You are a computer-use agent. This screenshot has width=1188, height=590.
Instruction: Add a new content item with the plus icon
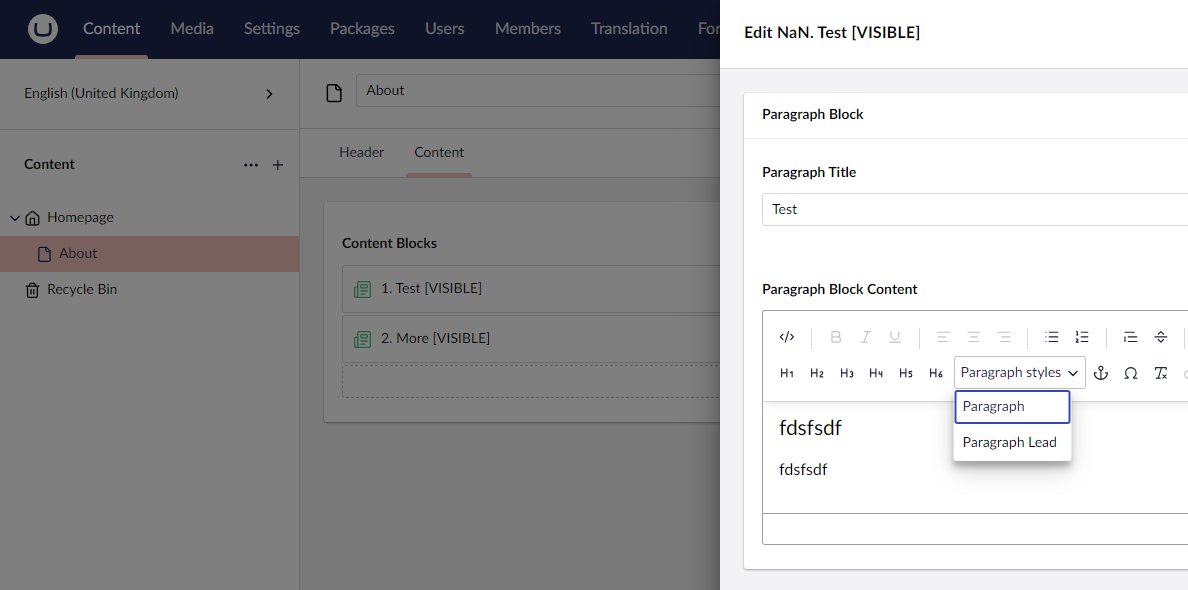pos(277,164)
